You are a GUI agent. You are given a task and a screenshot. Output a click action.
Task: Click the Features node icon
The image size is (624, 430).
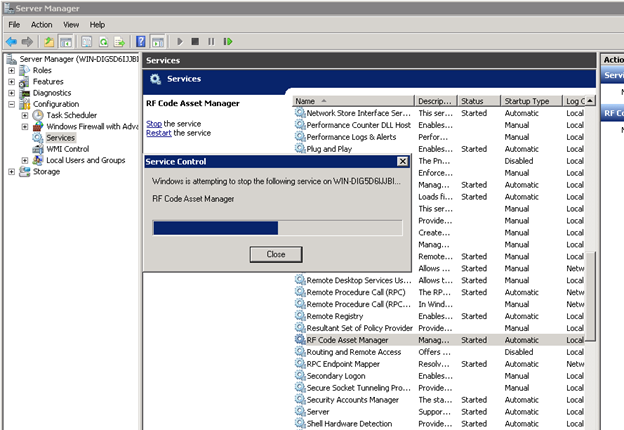tap(24, 82)
